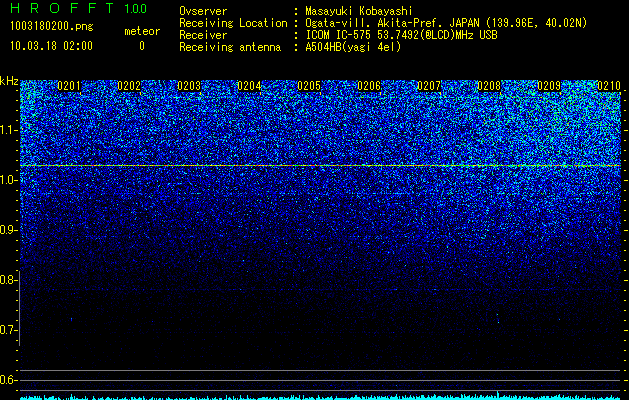Click the 1.0 kHz axis label

[x=8, y=180]
